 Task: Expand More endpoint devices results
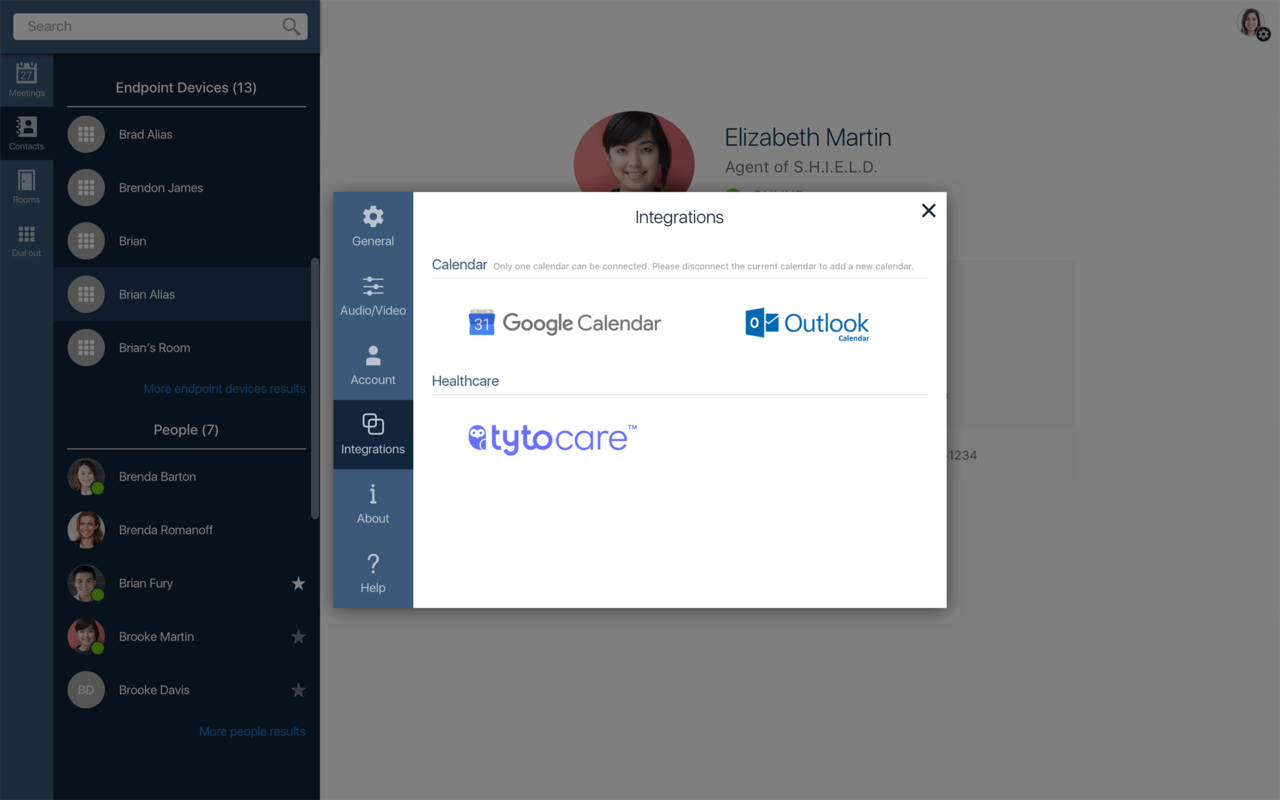pos(224,389)
